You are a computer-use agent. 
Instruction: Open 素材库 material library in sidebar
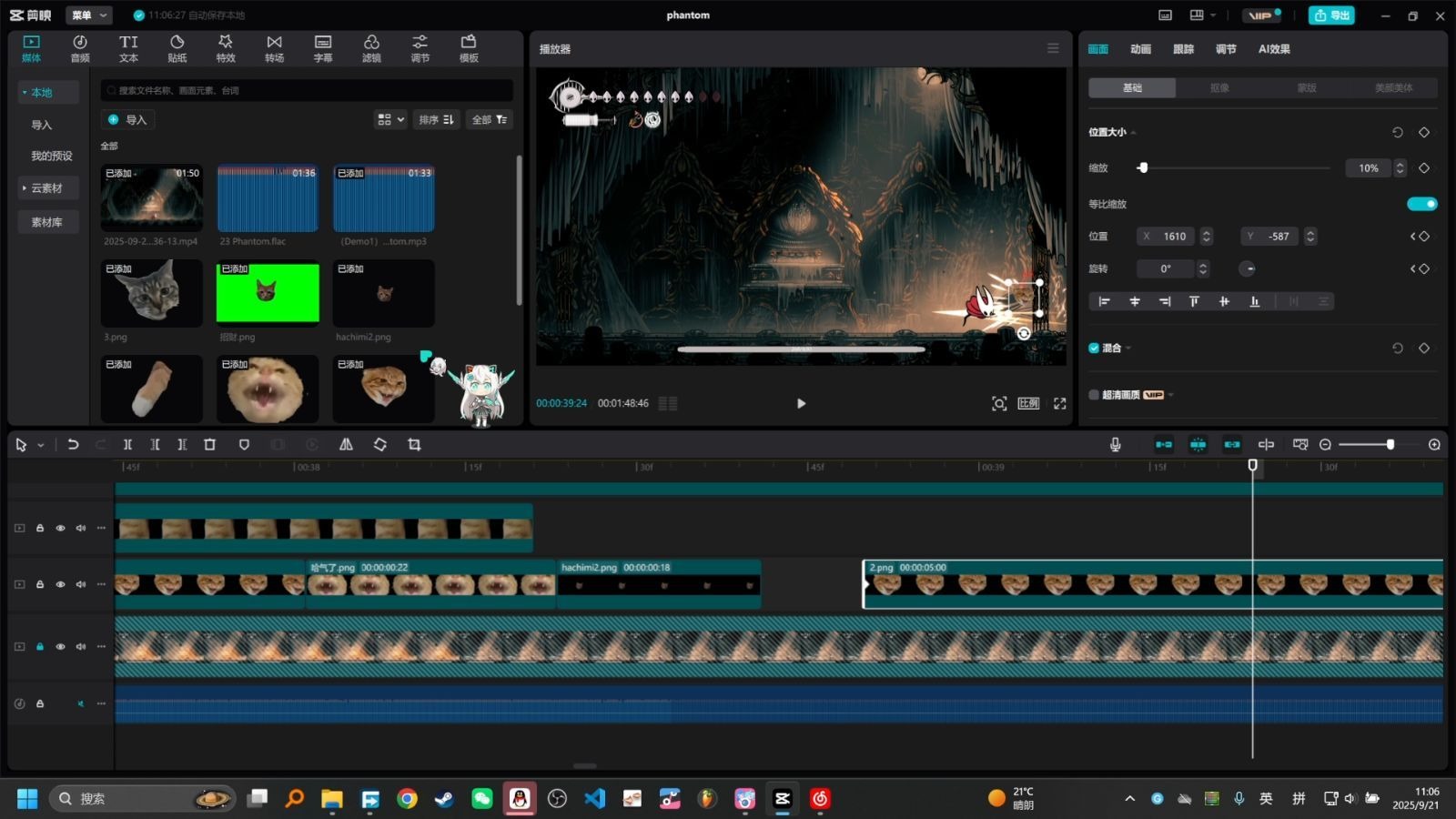(47, 222)
